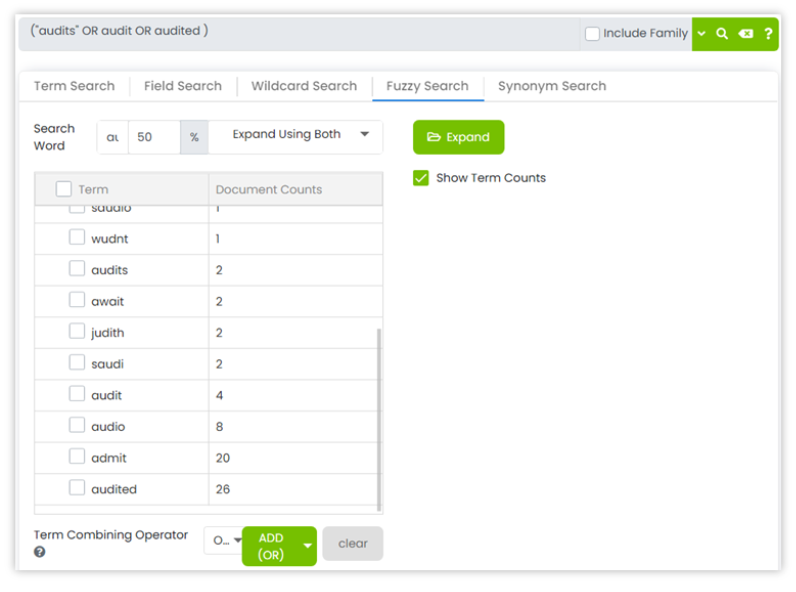796x592 pixels.
Task: Switch to the Wildcard Search tab
Action: click(x=304, y=86)
